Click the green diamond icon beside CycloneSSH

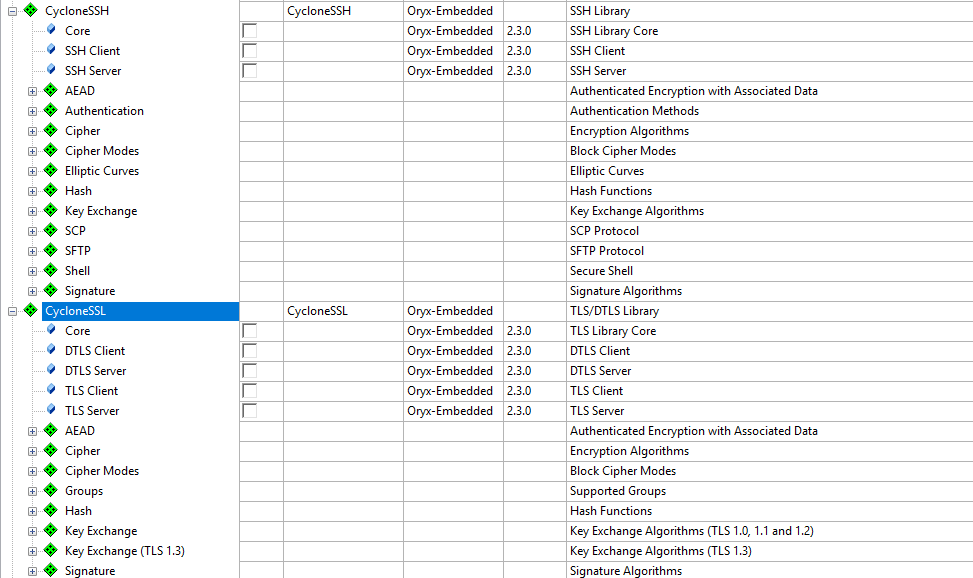point(30,11)
